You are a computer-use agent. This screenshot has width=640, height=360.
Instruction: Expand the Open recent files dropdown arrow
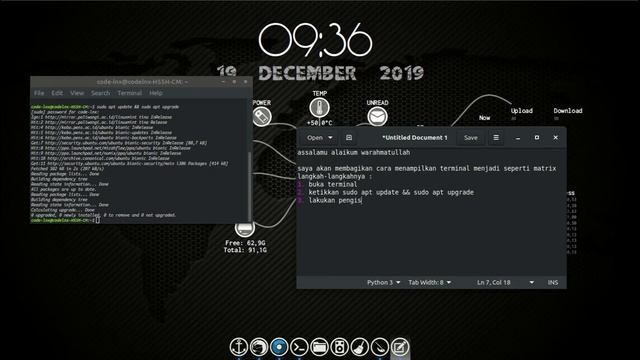pyautogui.click(x=331, y=138)
